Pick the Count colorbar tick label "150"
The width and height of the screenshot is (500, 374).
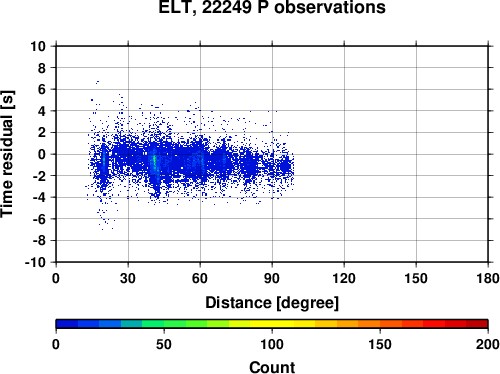pyautogui.click(x=380, y=344)
